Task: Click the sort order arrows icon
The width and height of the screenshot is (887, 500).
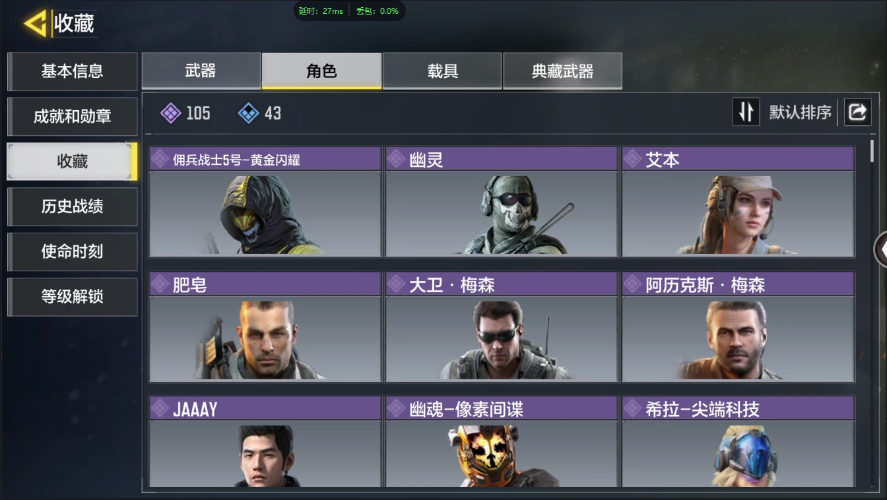Action: click(746, 112)
